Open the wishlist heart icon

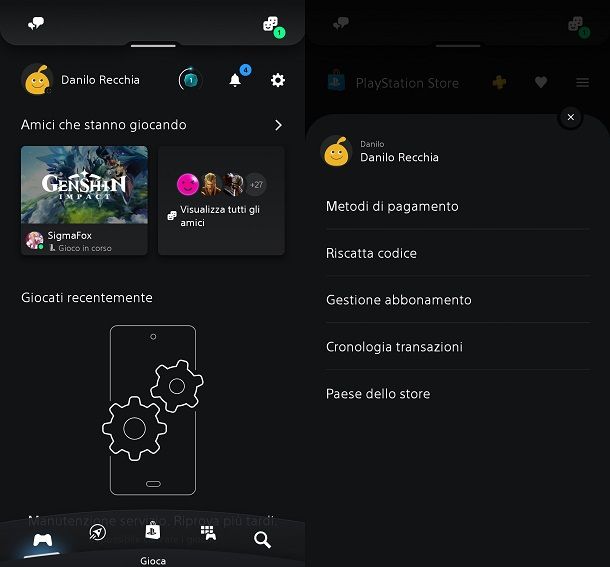(x=541, y=82)
